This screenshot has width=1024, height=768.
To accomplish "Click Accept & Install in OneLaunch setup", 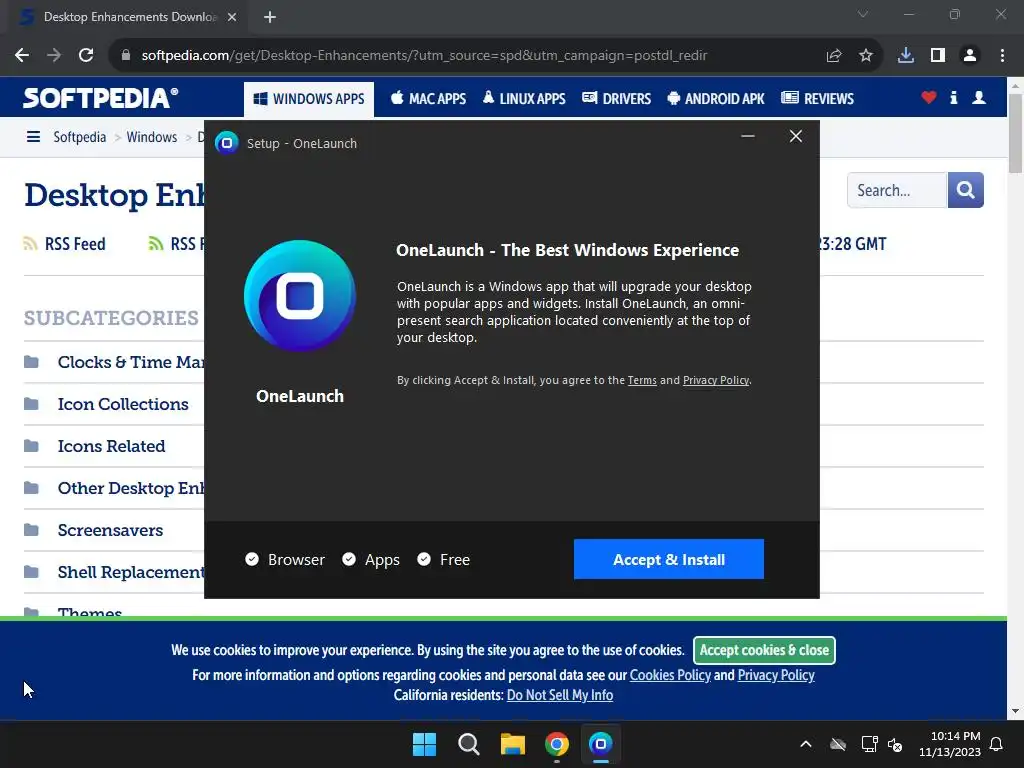I will (669, 559).
